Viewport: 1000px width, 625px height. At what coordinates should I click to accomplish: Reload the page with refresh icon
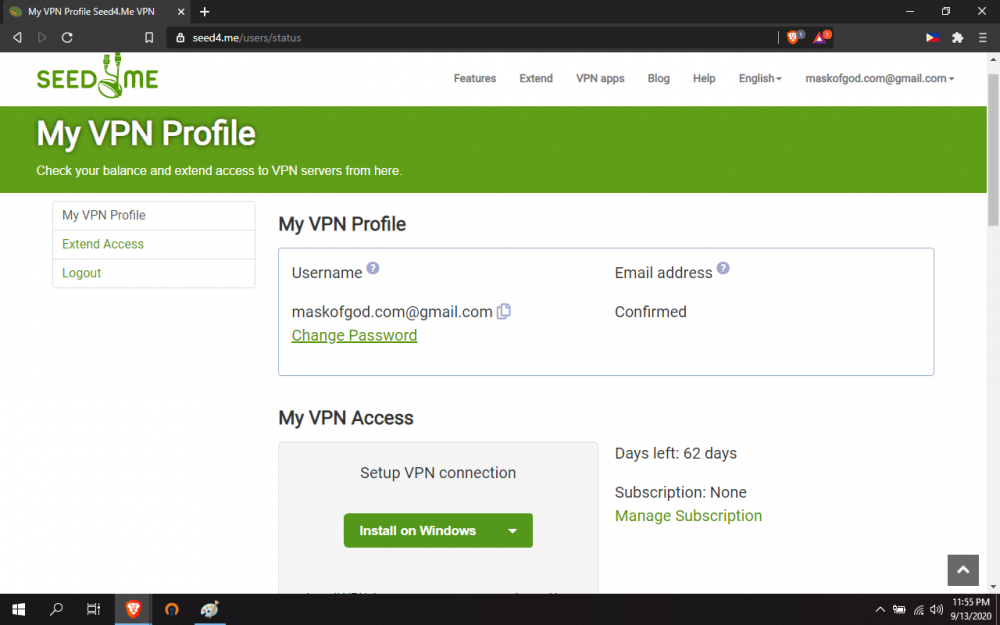pyautogui.click(x=67, y=37)
